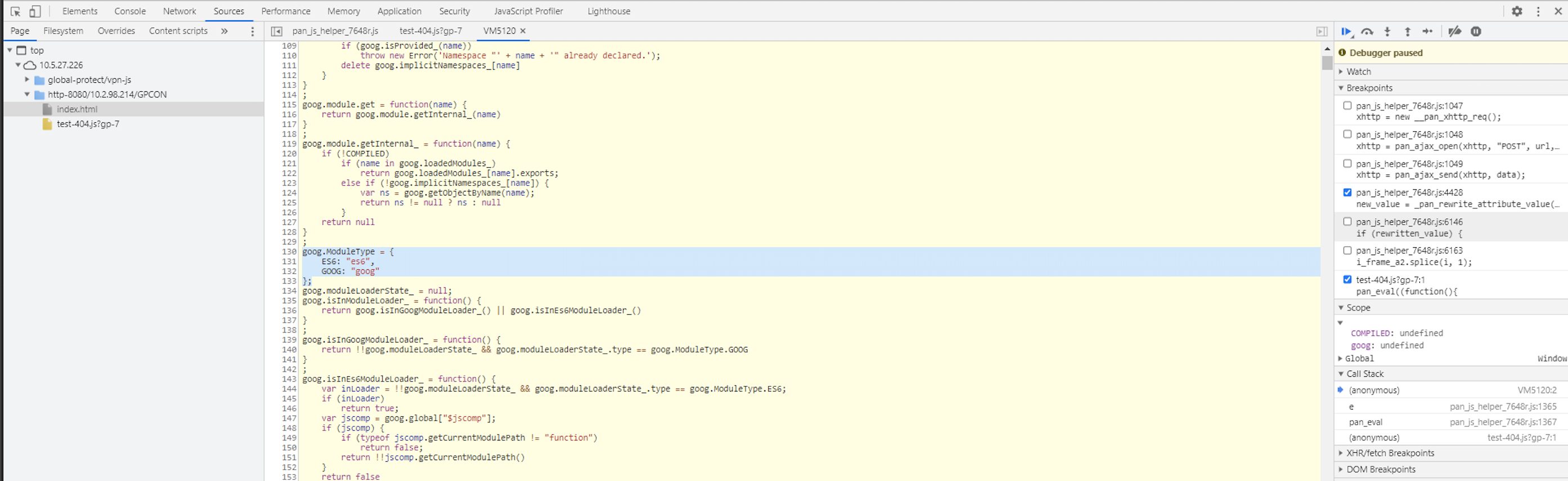Deactivate all breakpoints

(x=1454, y=32)
